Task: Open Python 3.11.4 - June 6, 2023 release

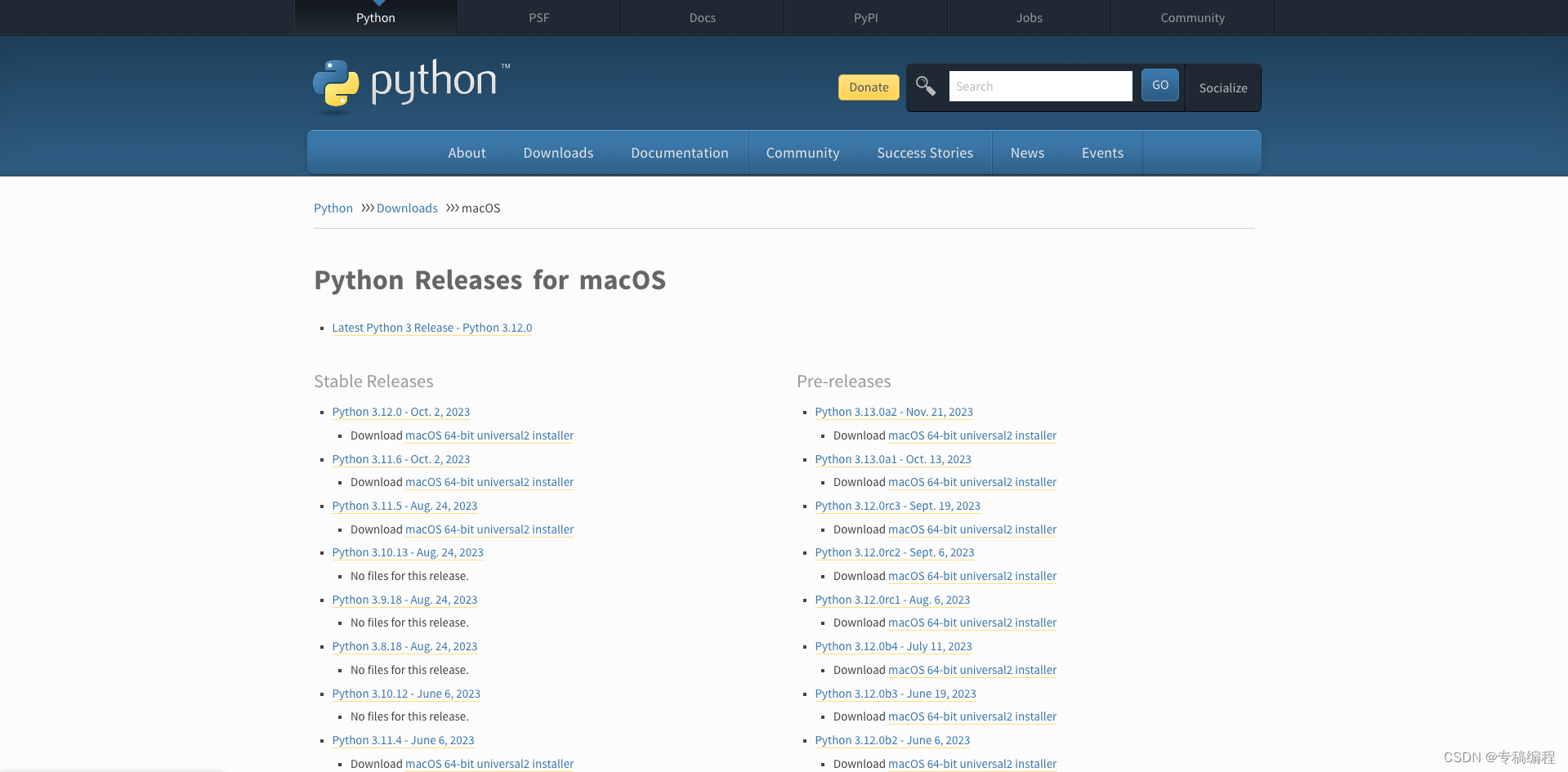Action: [403, 740]
